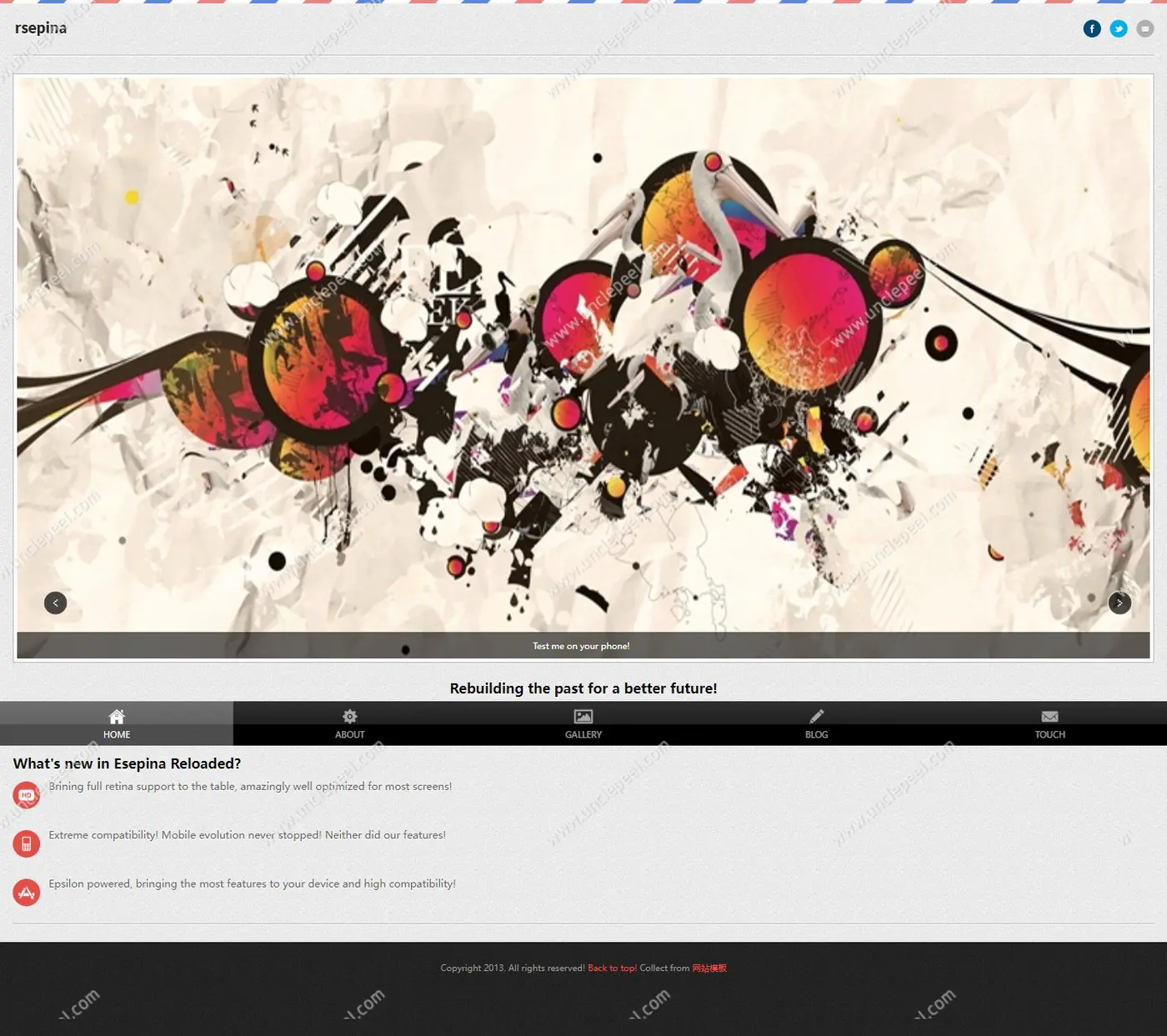Screen dimensions: 1167x1036
Task: Open the BLOG tab
Action: click(x=817, y=723)
